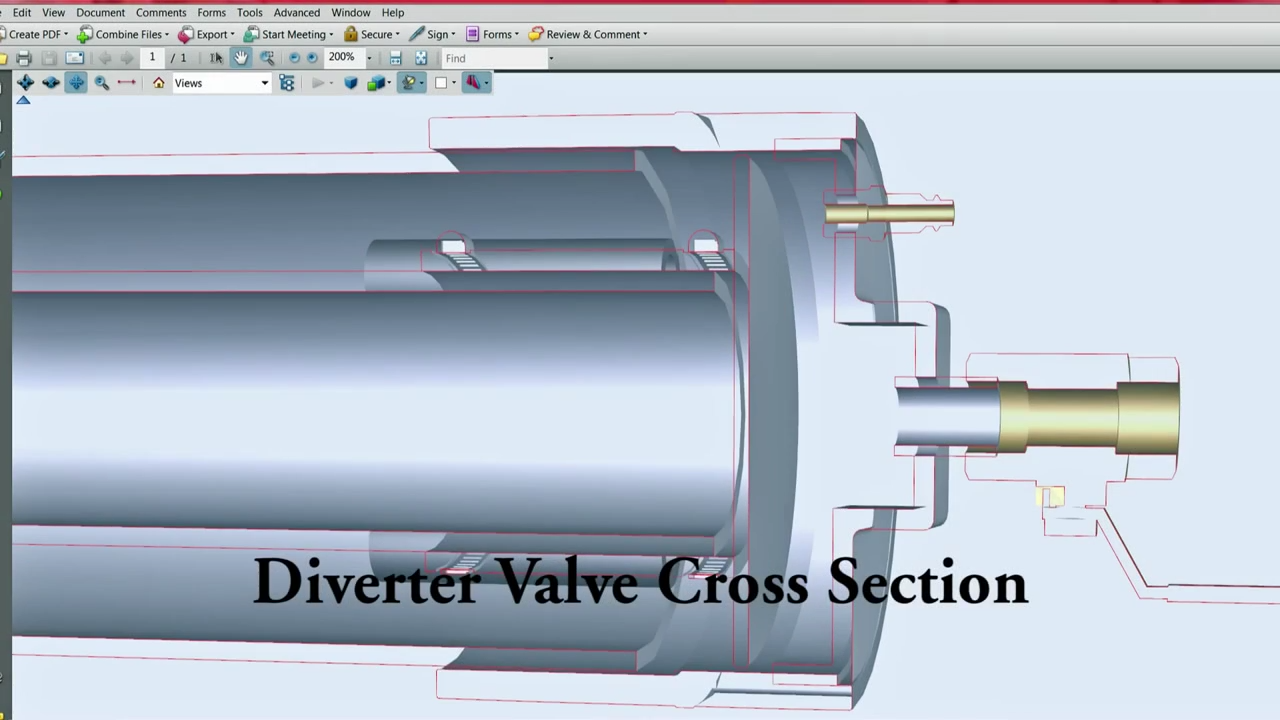
Task: Toggle perspective/orthographic projection cube
Action: click(x=350, y=83)
